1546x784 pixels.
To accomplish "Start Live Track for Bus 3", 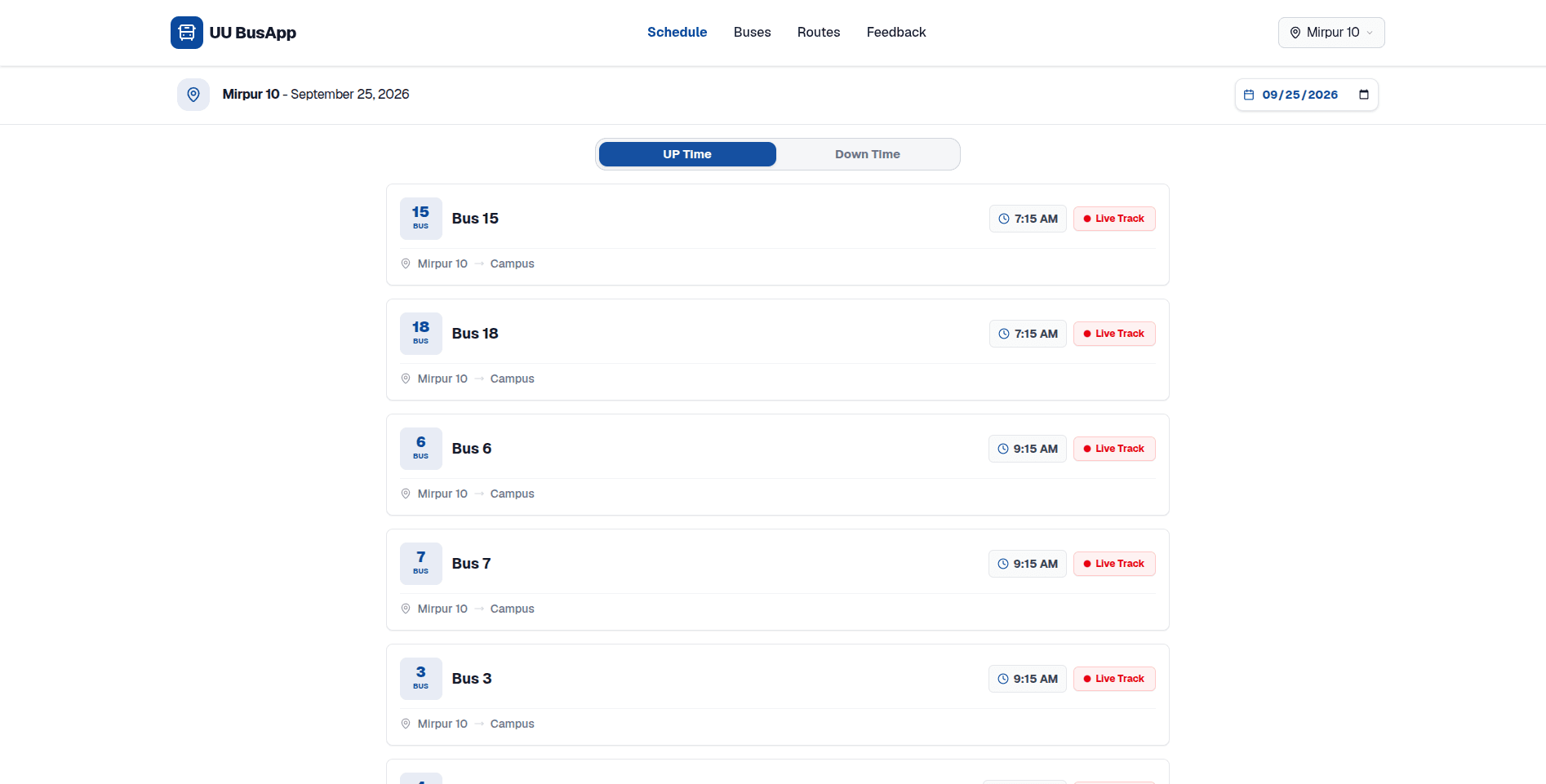I will tap(1114, 679).
